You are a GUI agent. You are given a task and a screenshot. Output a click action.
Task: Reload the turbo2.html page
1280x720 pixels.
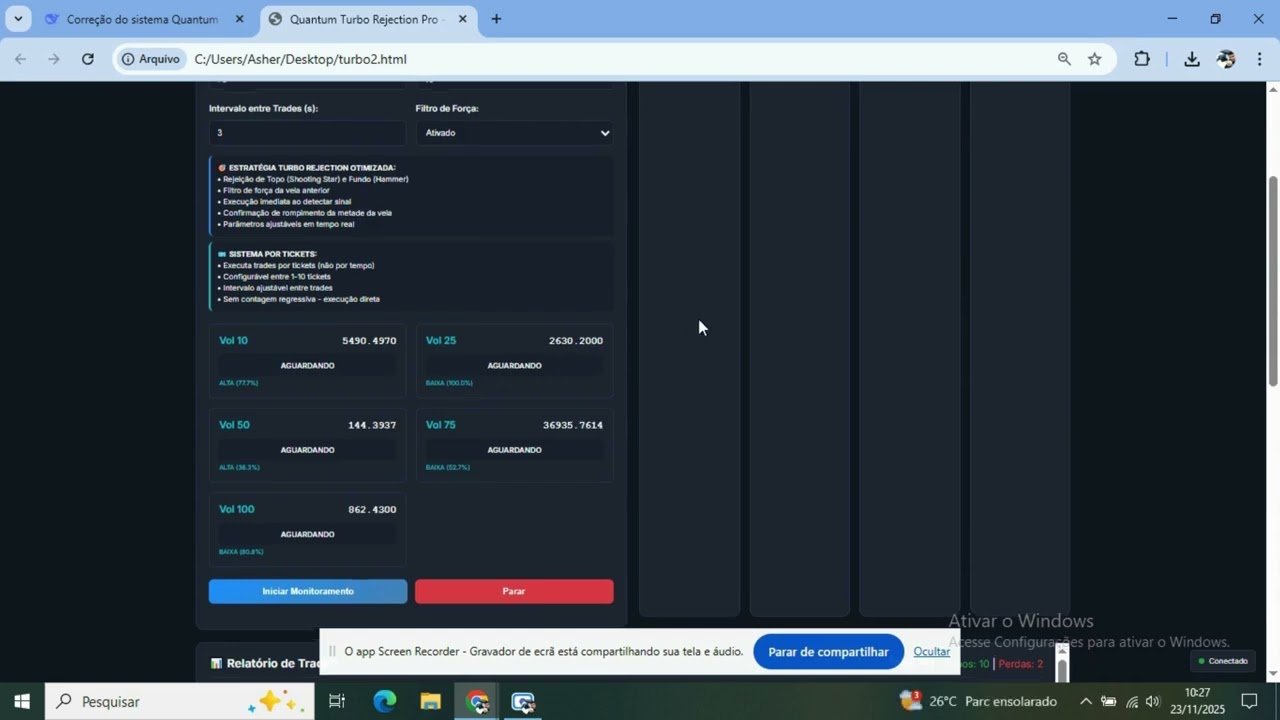click(88, 59)
